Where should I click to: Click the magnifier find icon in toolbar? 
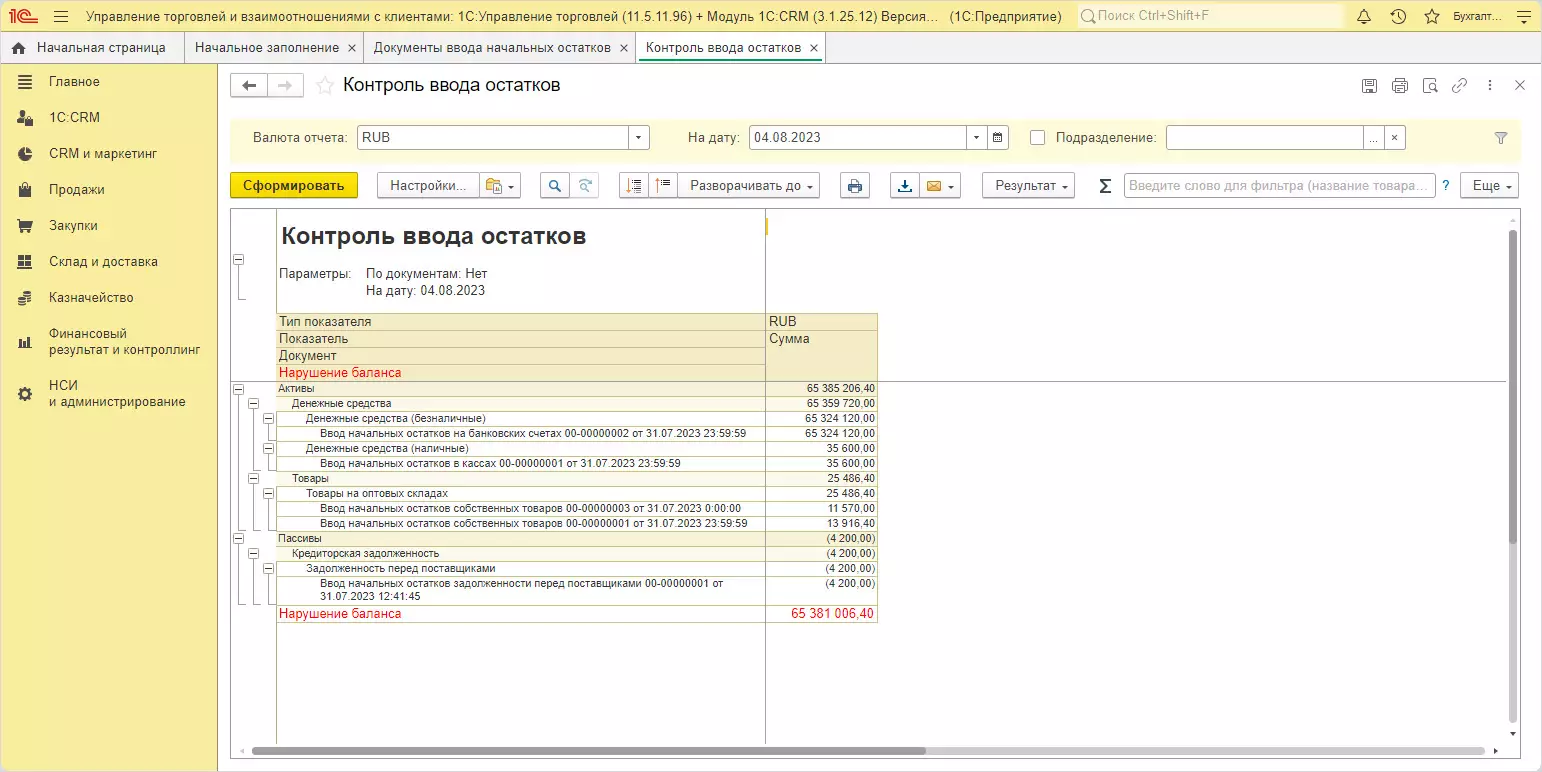pyautogui.click(x=554, y=186)
